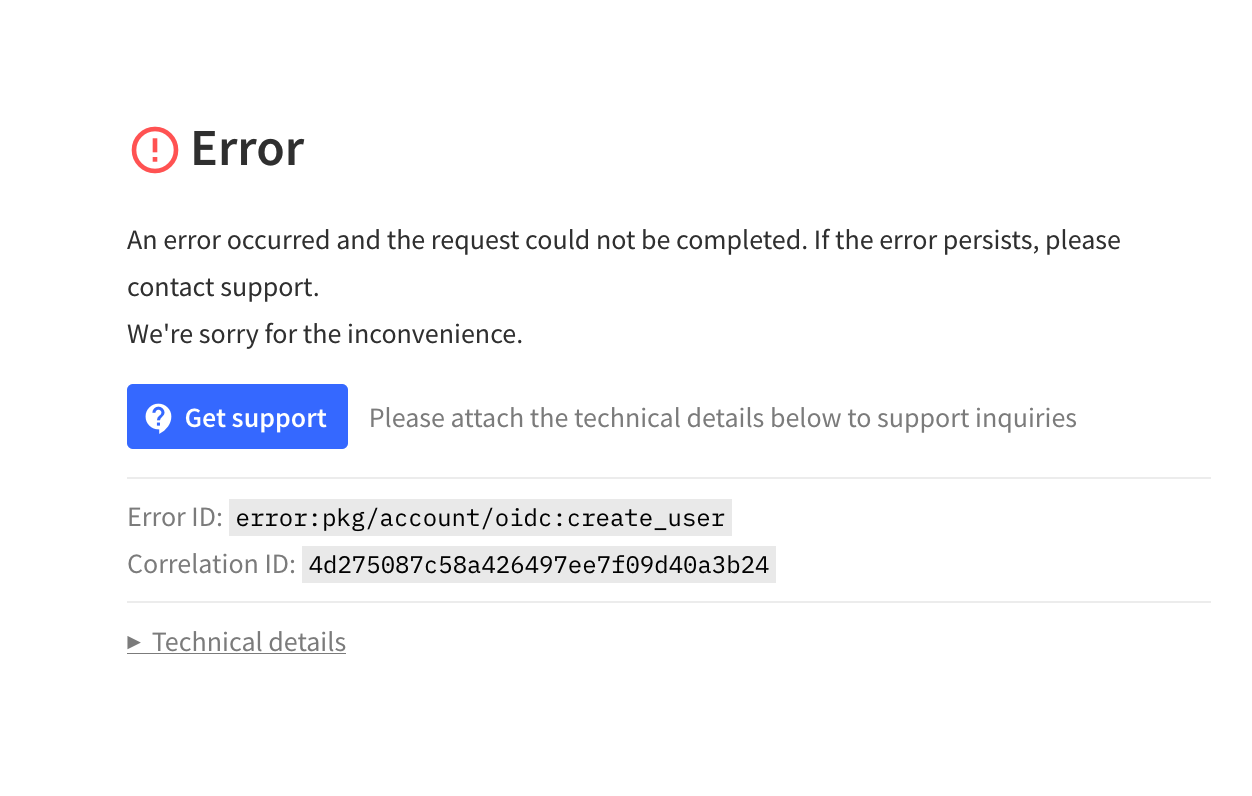The width and height of the screenshot is (1252, 796).
Task: Click the divider line below Correlation ID
Action: pos(669,602)
